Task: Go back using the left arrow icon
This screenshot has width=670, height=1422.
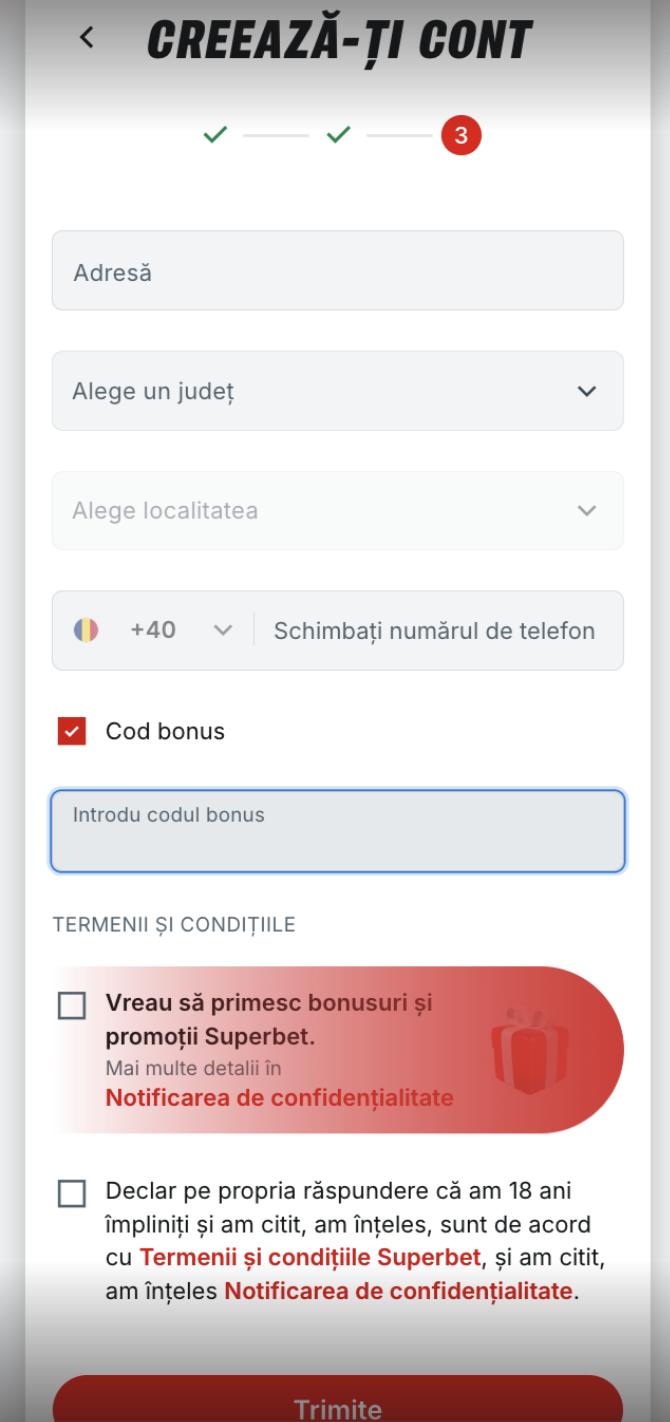Action: tap(87, 38)
